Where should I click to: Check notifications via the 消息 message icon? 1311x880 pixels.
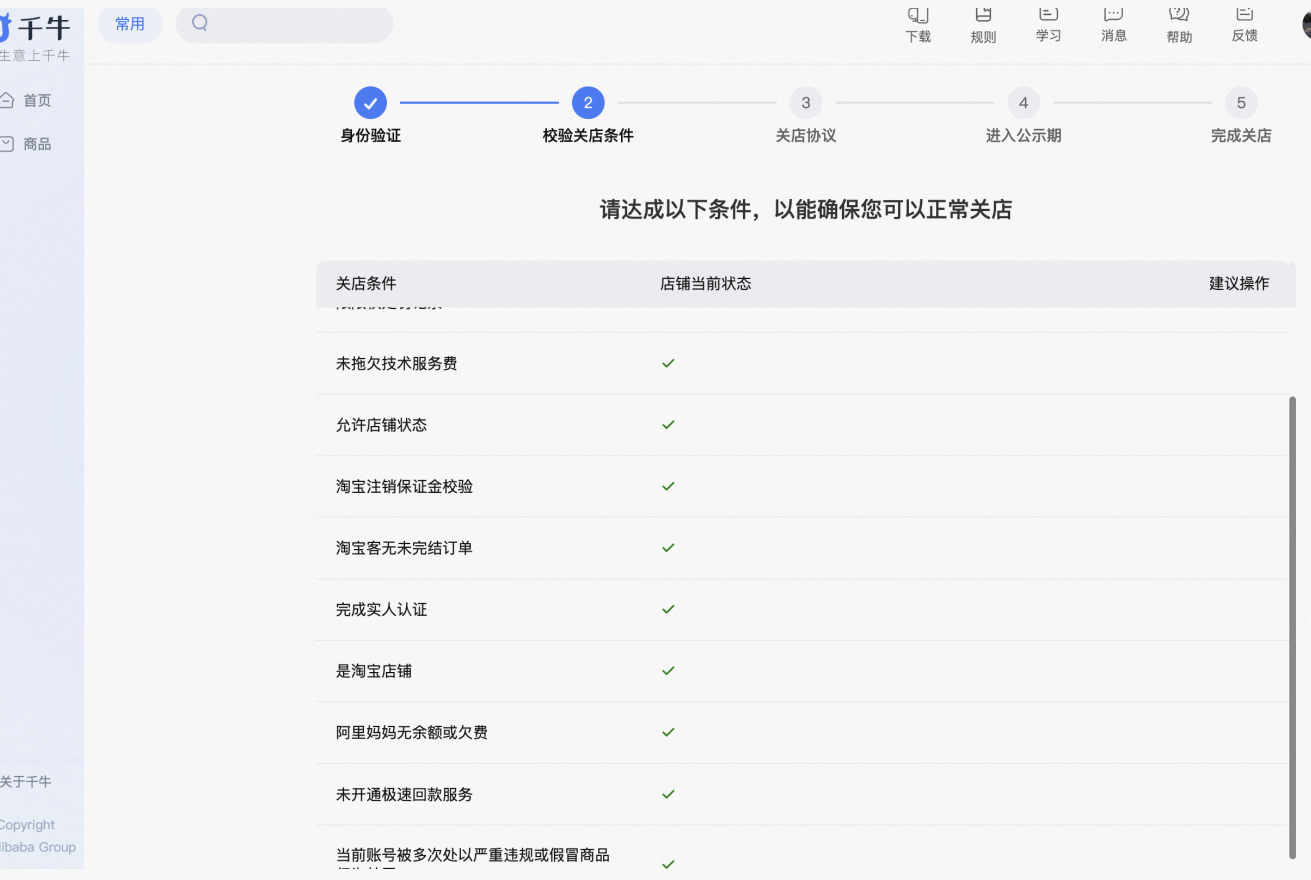click(x=1112, y=24)
